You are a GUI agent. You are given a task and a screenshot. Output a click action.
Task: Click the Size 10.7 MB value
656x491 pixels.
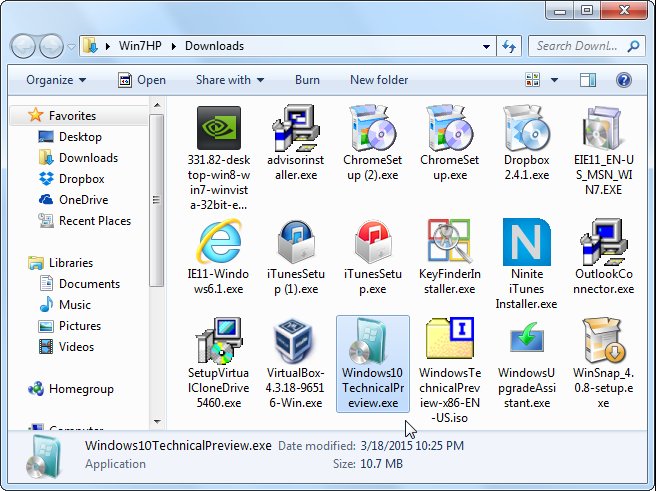[x=382, y=464]
